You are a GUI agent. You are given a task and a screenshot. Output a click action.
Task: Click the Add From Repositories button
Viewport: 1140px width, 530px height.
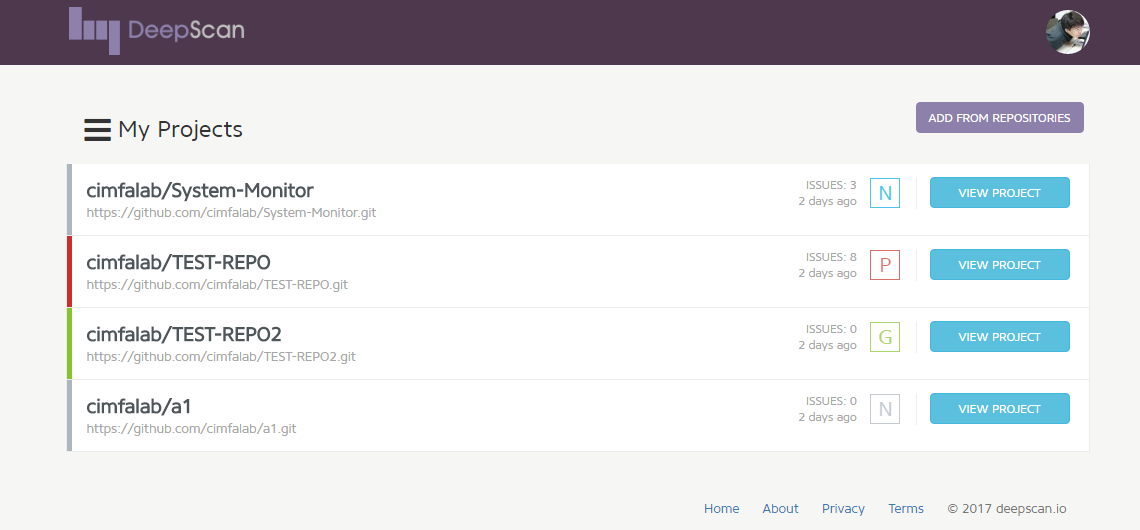pos(1000,118)
